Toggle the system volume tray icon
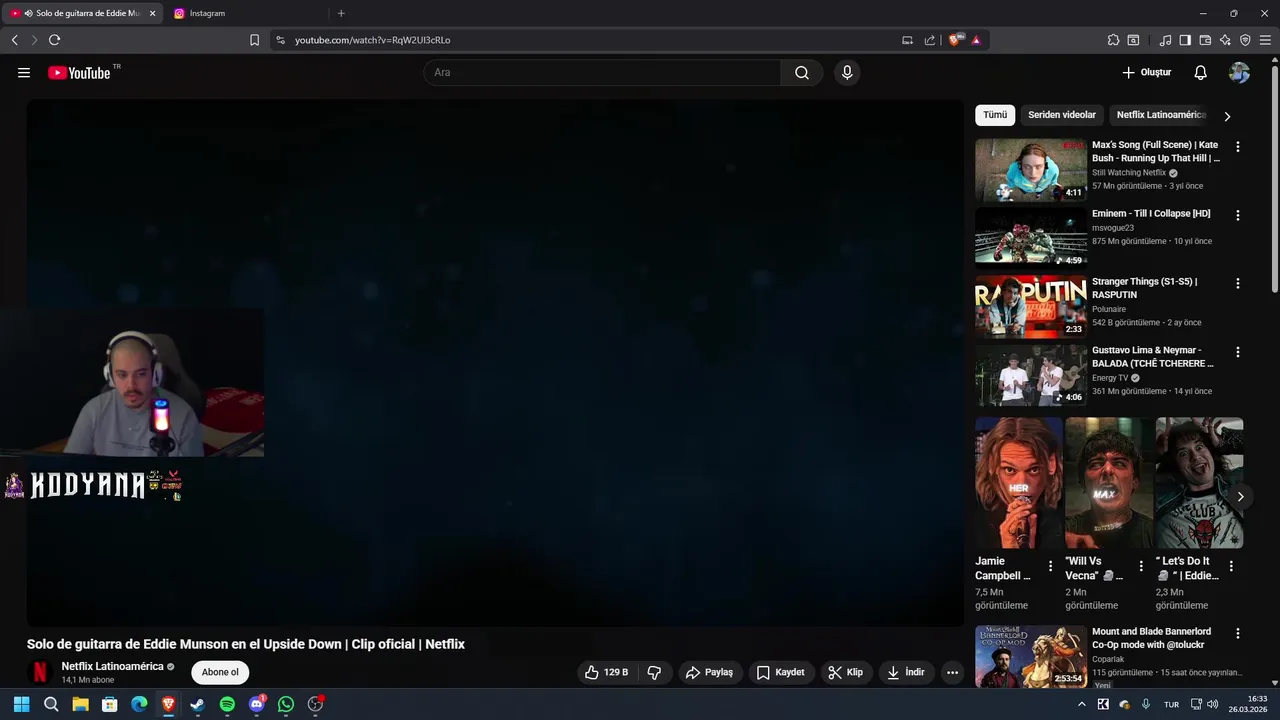 [1213, 704]
